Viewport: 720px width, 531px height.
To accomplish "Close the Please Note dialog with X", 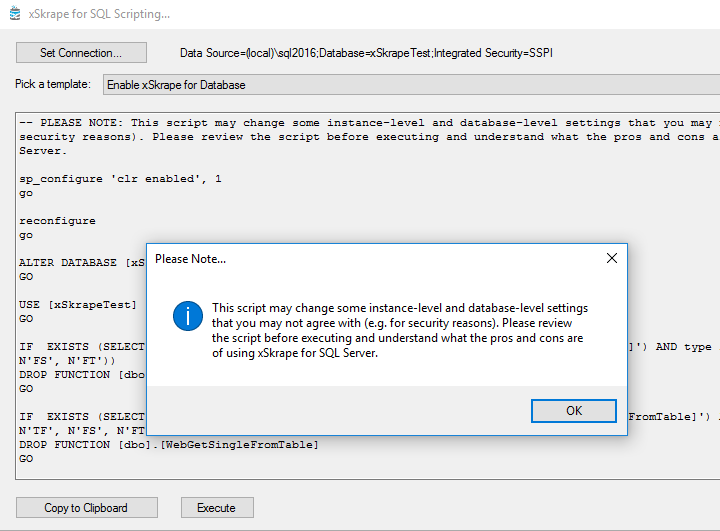I will click(x=612, y=258).
